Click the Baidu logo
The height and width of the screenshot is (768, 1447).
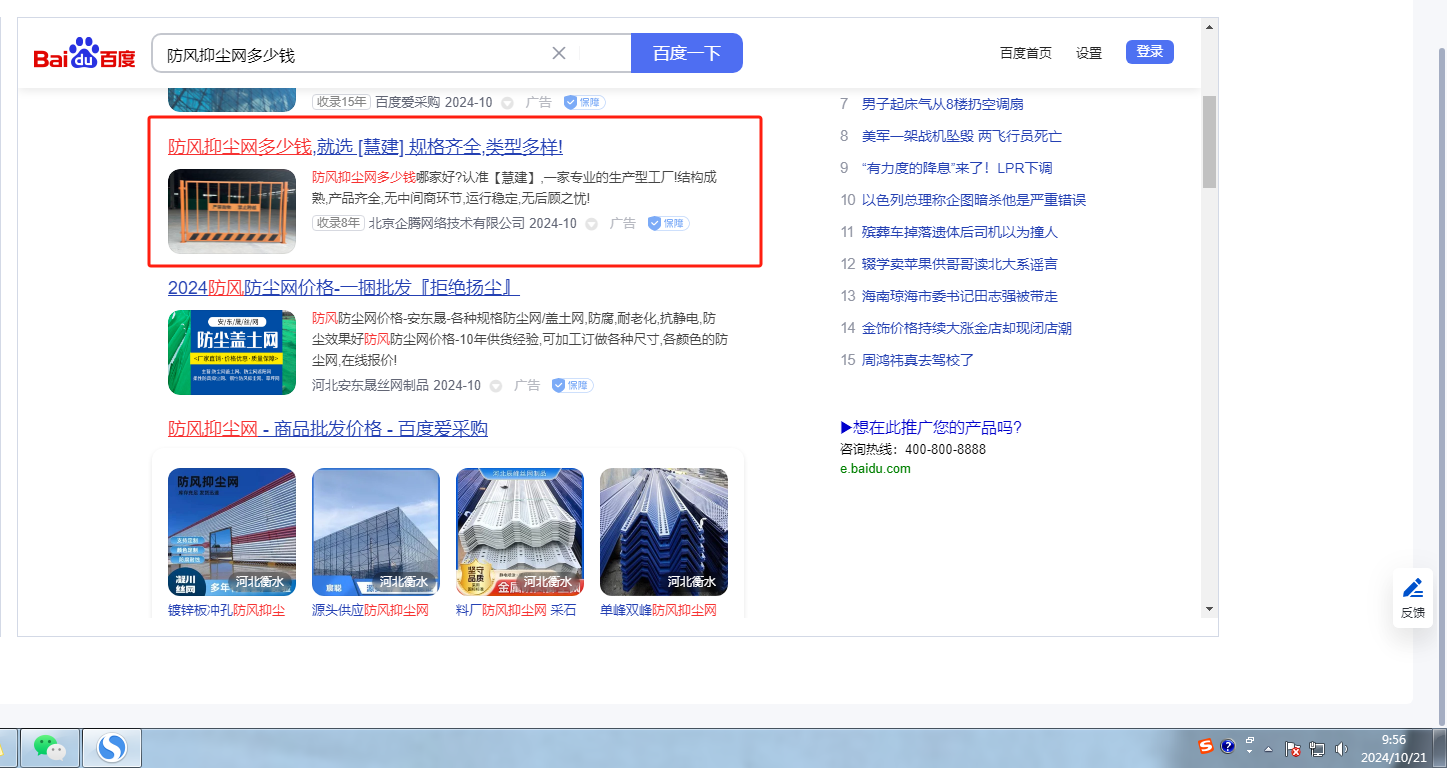[x=84, y=54]
